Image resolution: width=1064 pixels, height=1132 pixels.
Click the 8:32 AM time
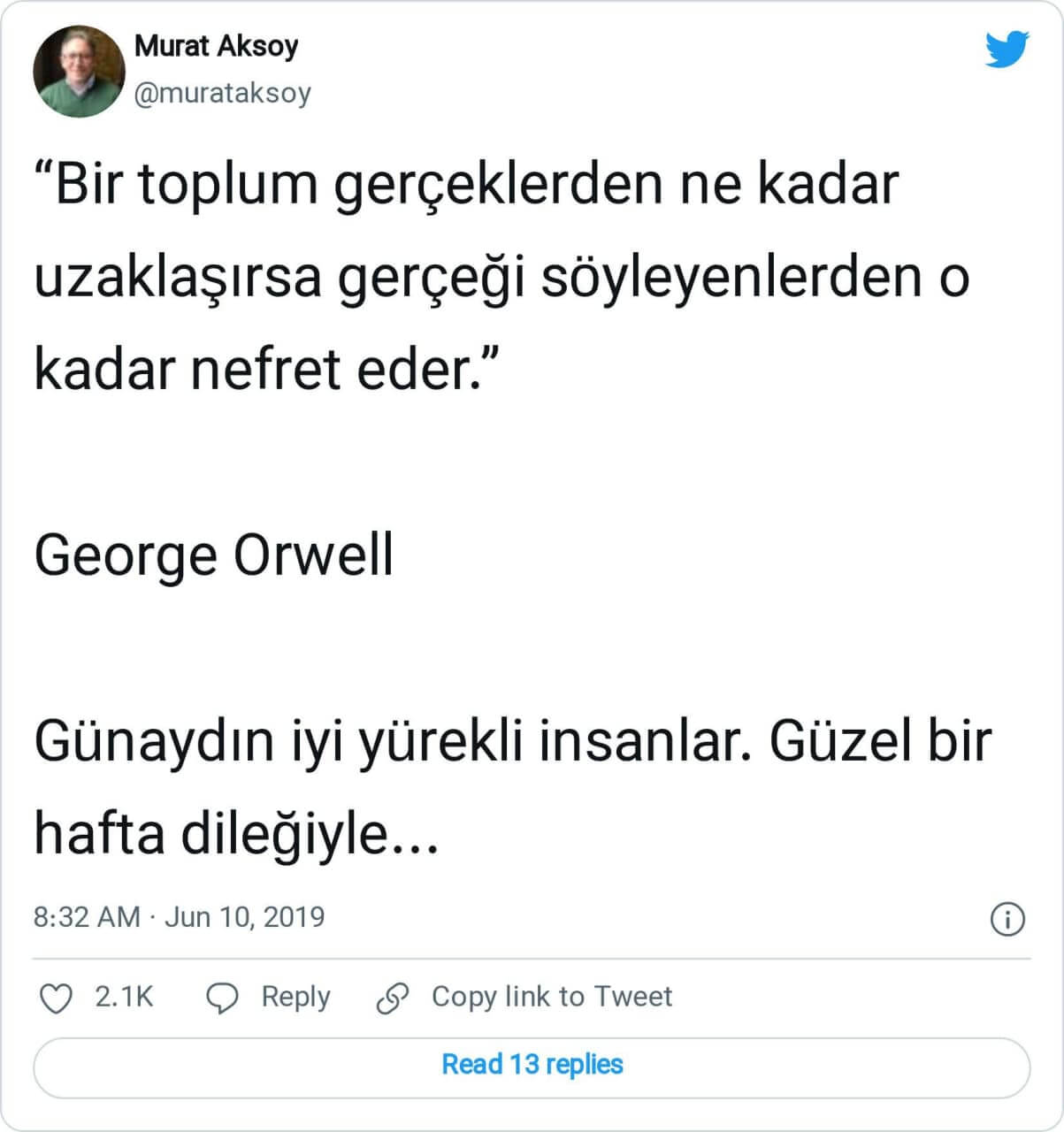tap(87, 917)
